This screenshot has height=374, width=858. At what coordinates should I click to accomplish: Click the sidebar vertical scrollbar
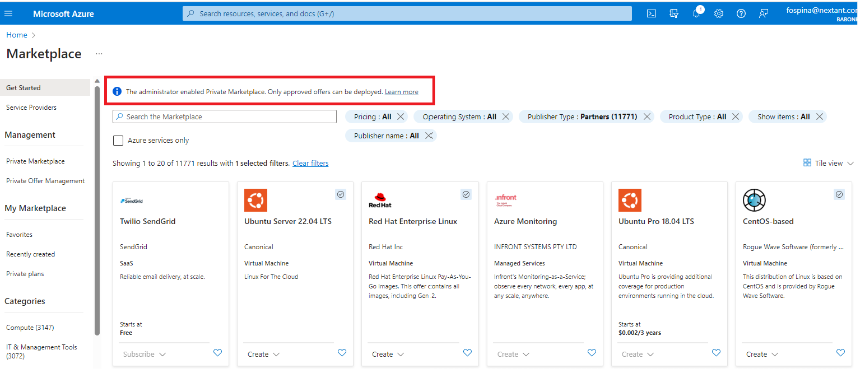tap(97, 208)
